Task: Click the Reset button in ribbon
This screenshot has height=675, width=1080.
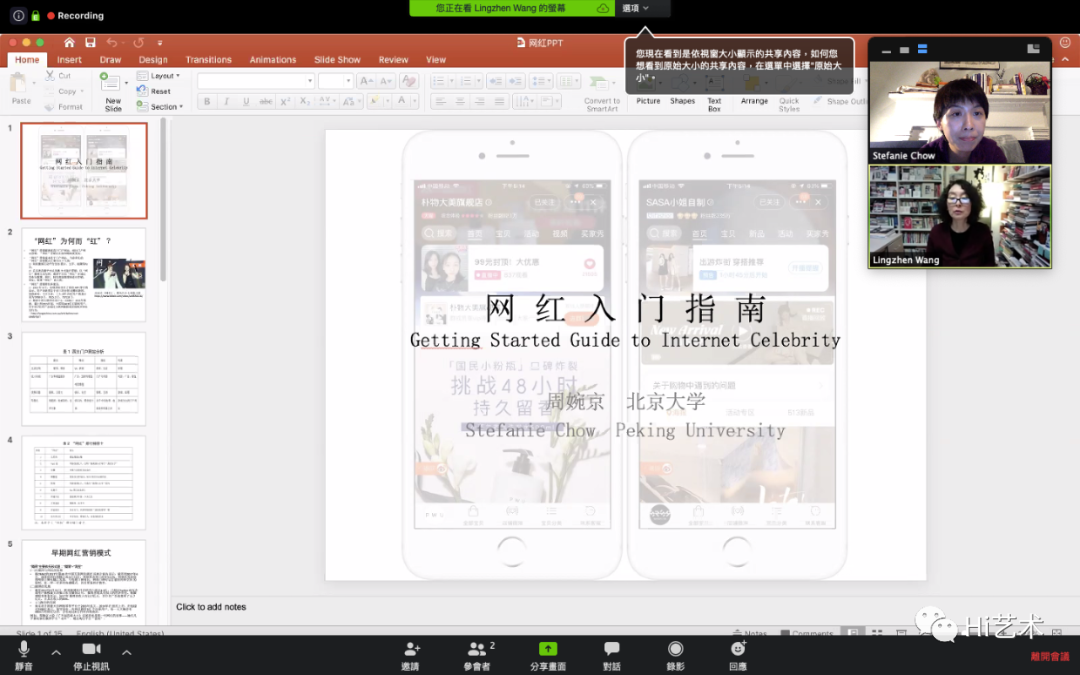Action: click(154, 91)
